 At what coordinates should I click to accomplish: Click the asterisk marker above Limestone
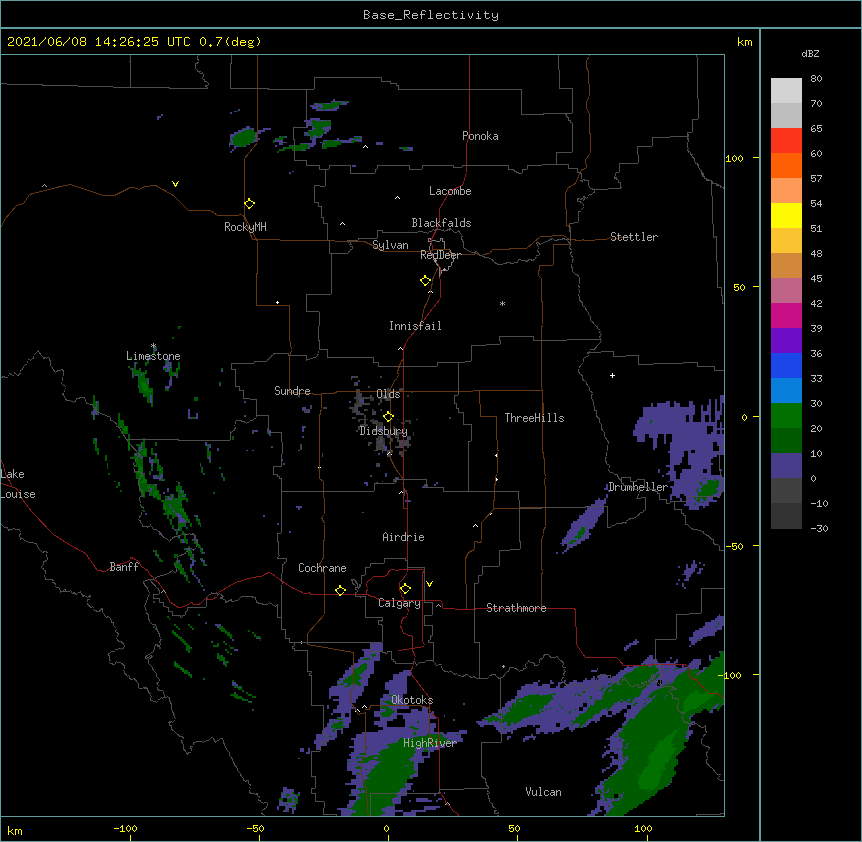pyautogui.click(x=153, y=346)
